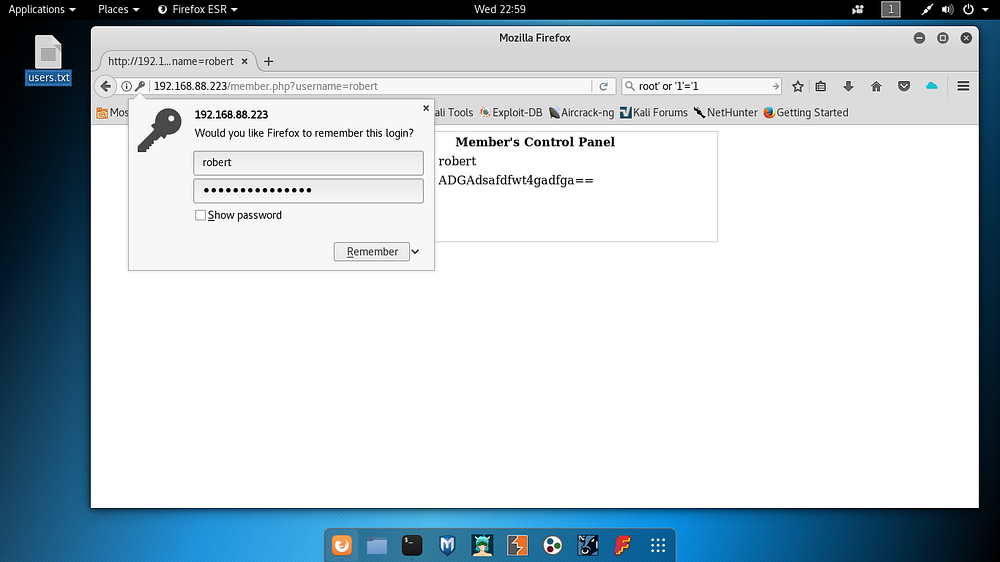Open the Firefox hamburger menu
Image resolution: width=1000 pixels, height=562 pixels.
point(963,86)
